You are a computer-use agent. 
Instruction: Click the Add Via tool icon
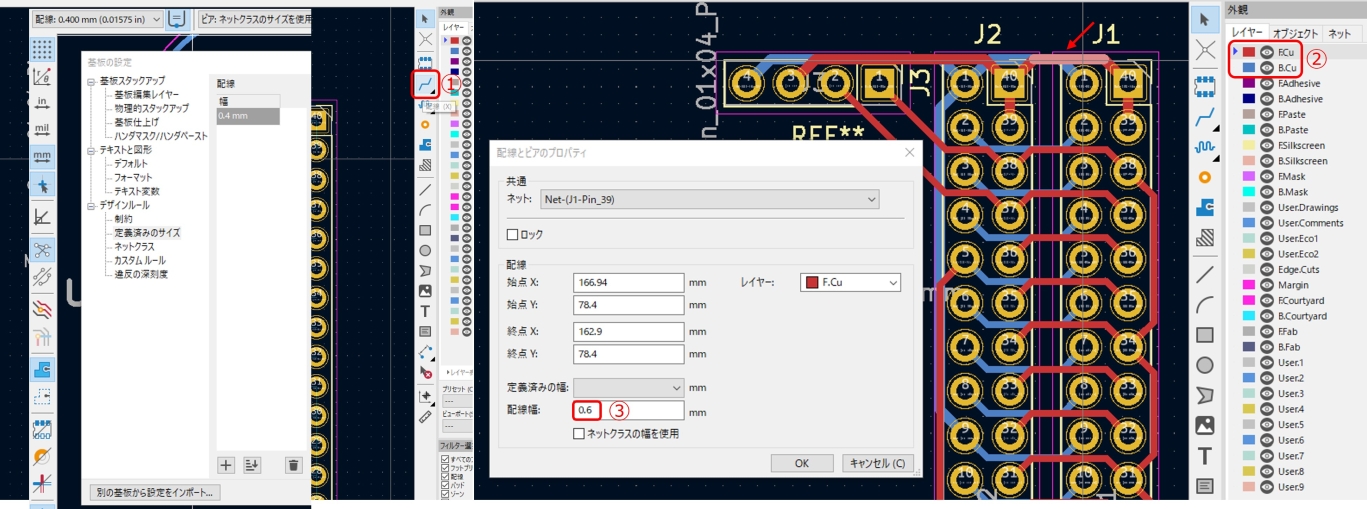pos(1205,176)
